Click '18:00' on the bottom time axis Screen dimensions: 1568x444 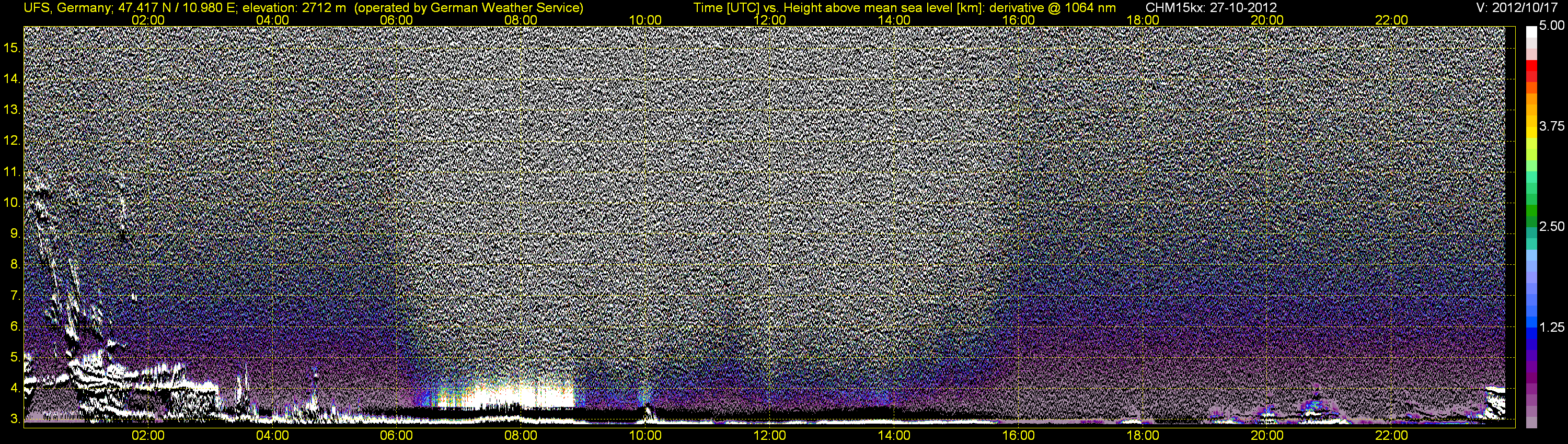1143,436
